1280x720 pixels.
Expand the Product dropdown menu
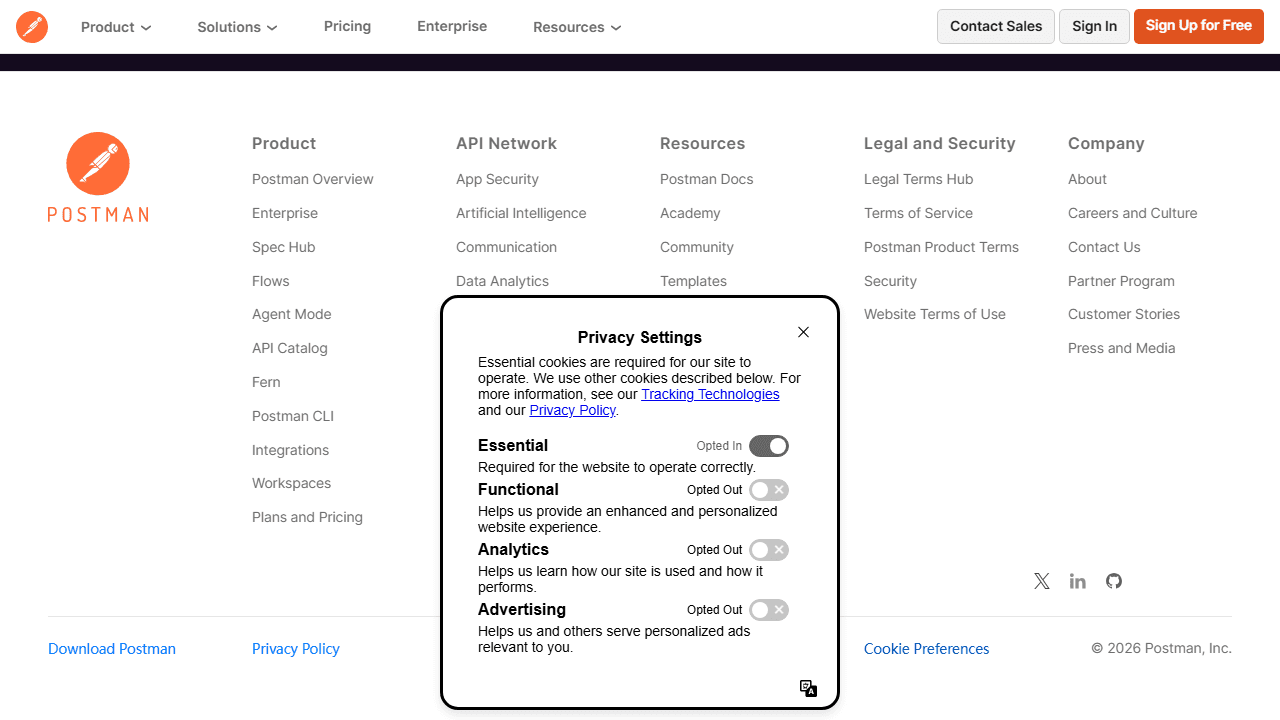(116, 27)
